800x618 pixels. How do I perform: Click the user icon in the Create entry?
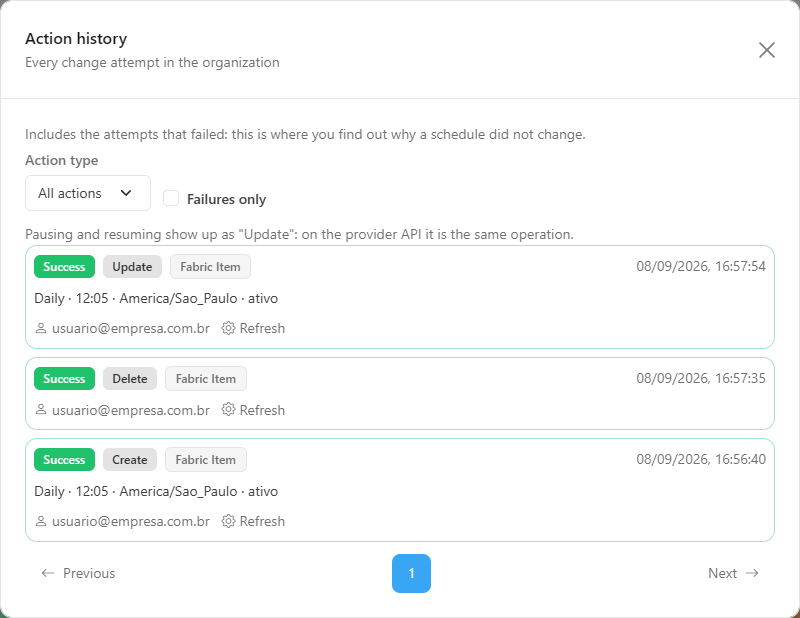tap(41, 521)
